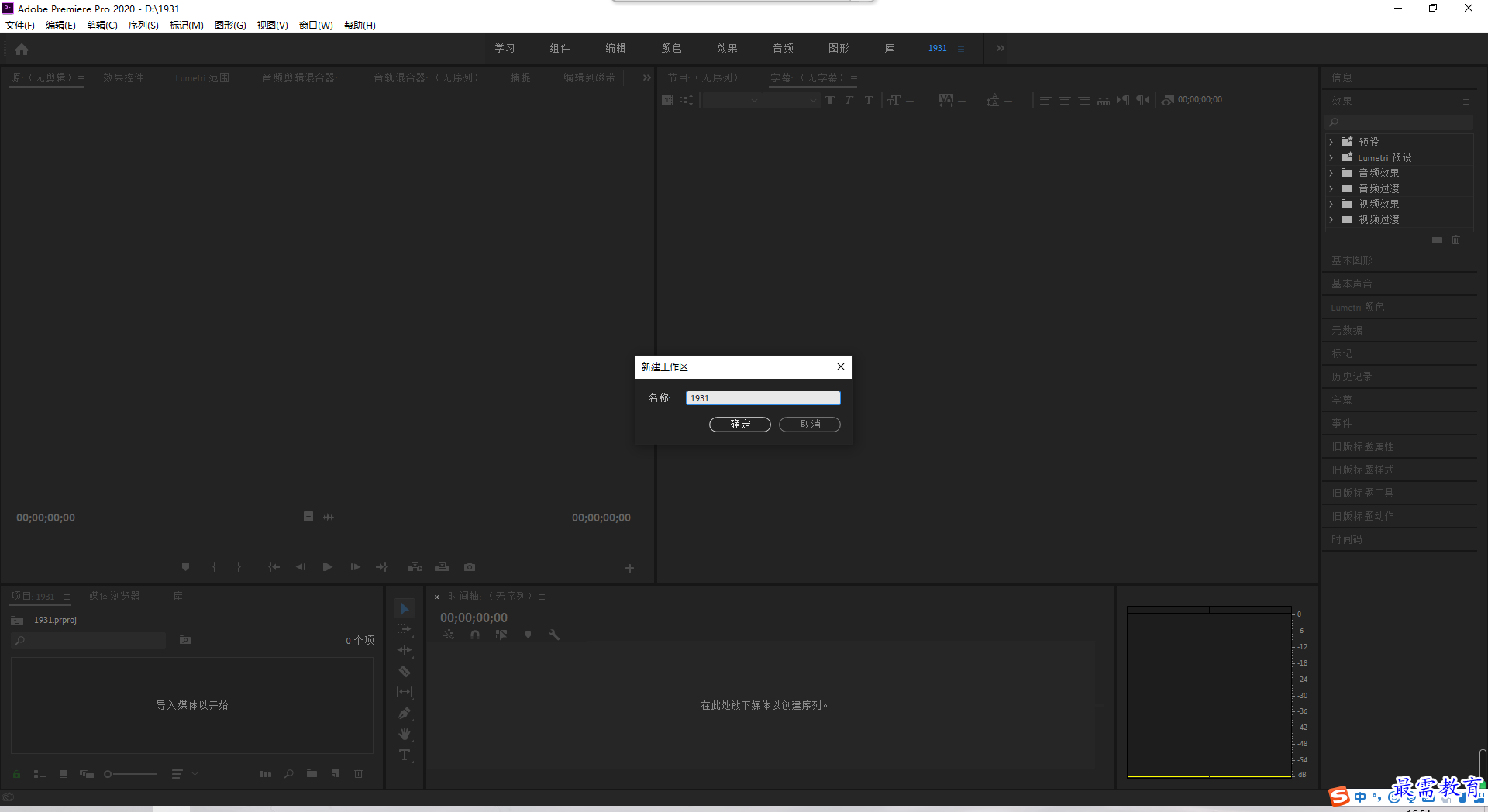Click the workspace name input field
The height and width of the screenshot is (812, 1488).
(763, 397)
